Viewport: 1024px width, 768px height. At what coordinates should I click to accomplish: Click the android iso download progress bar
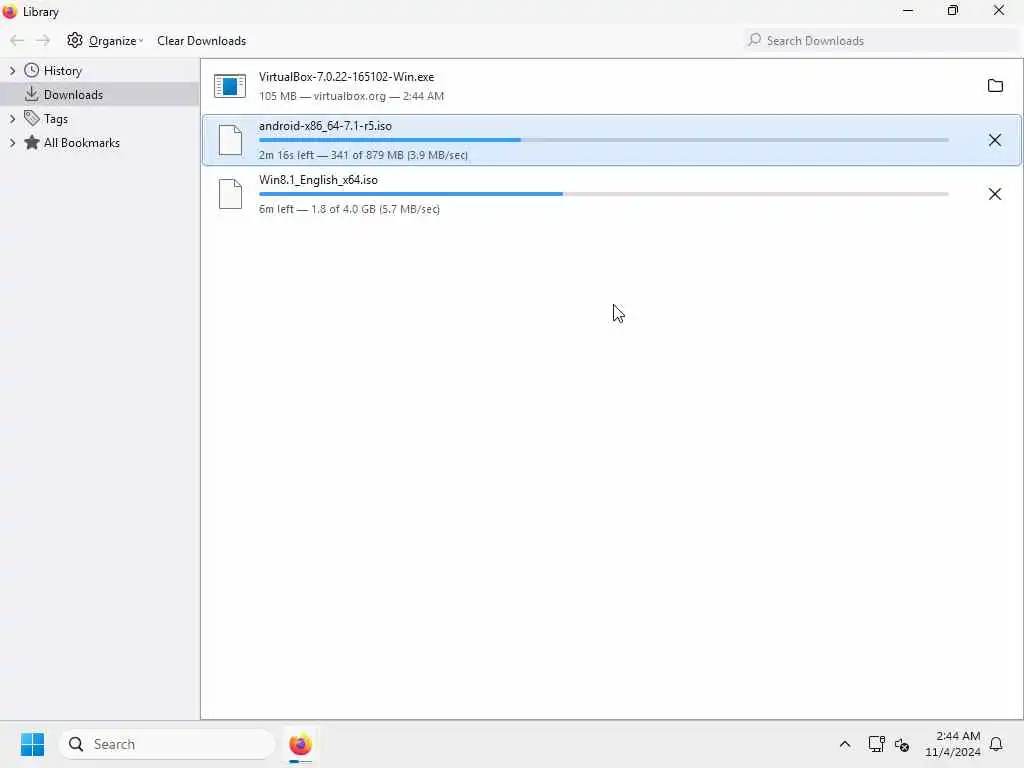603,140
